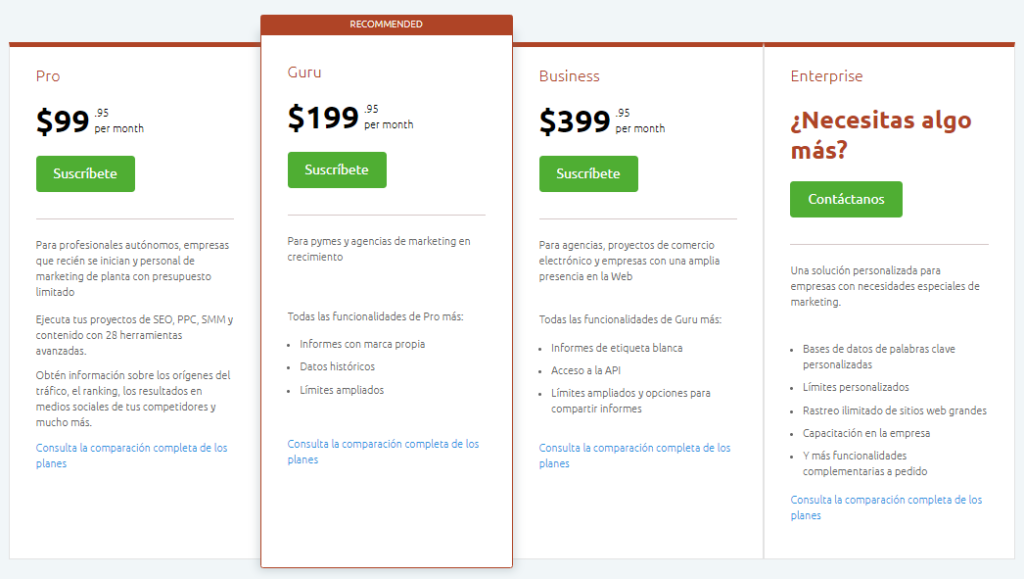Click the "Datos históricos" list item

tap(337, 367)
